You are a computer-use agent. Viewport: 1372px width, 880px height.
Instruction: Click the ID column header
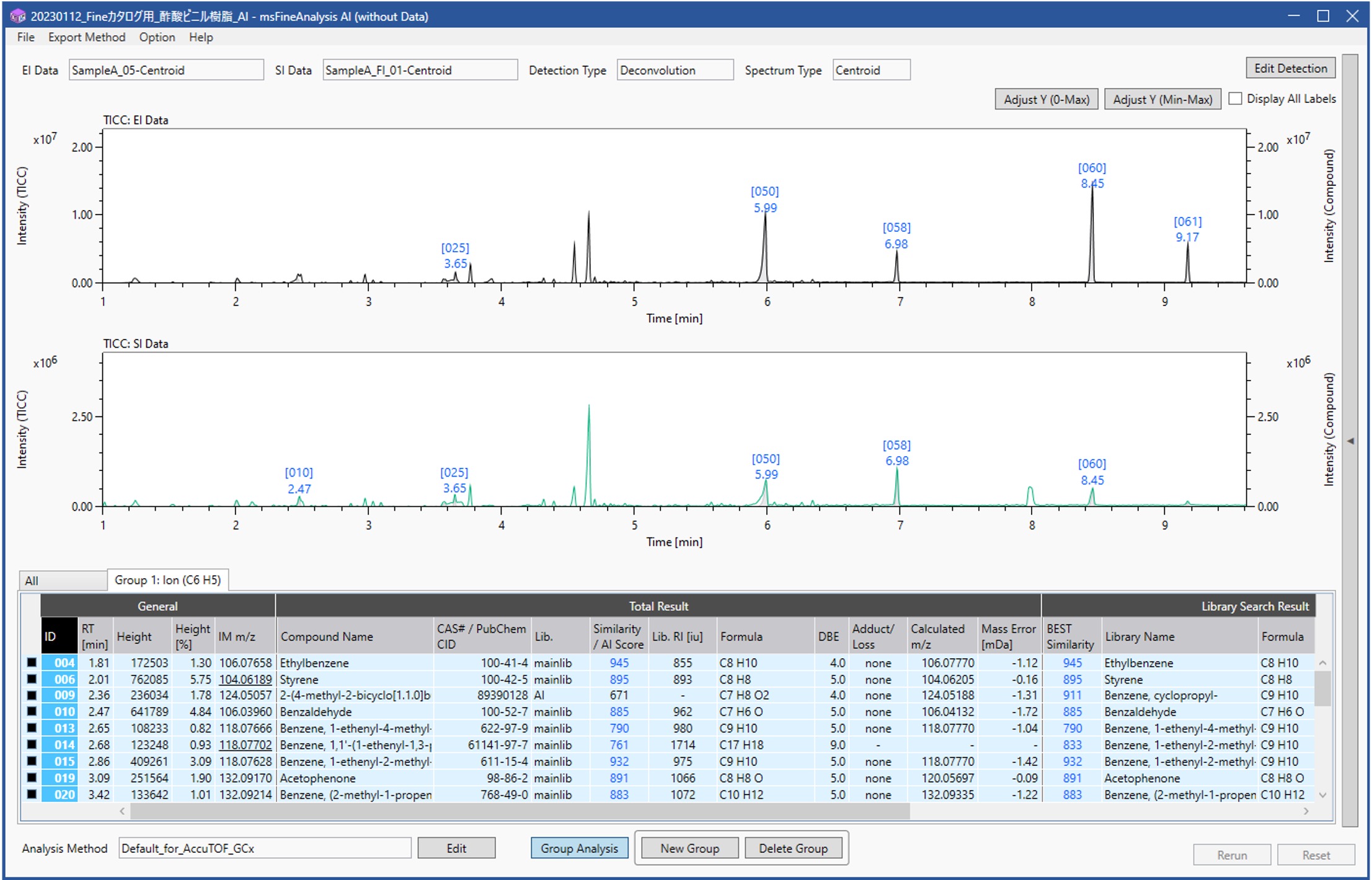tap(60, 636)
